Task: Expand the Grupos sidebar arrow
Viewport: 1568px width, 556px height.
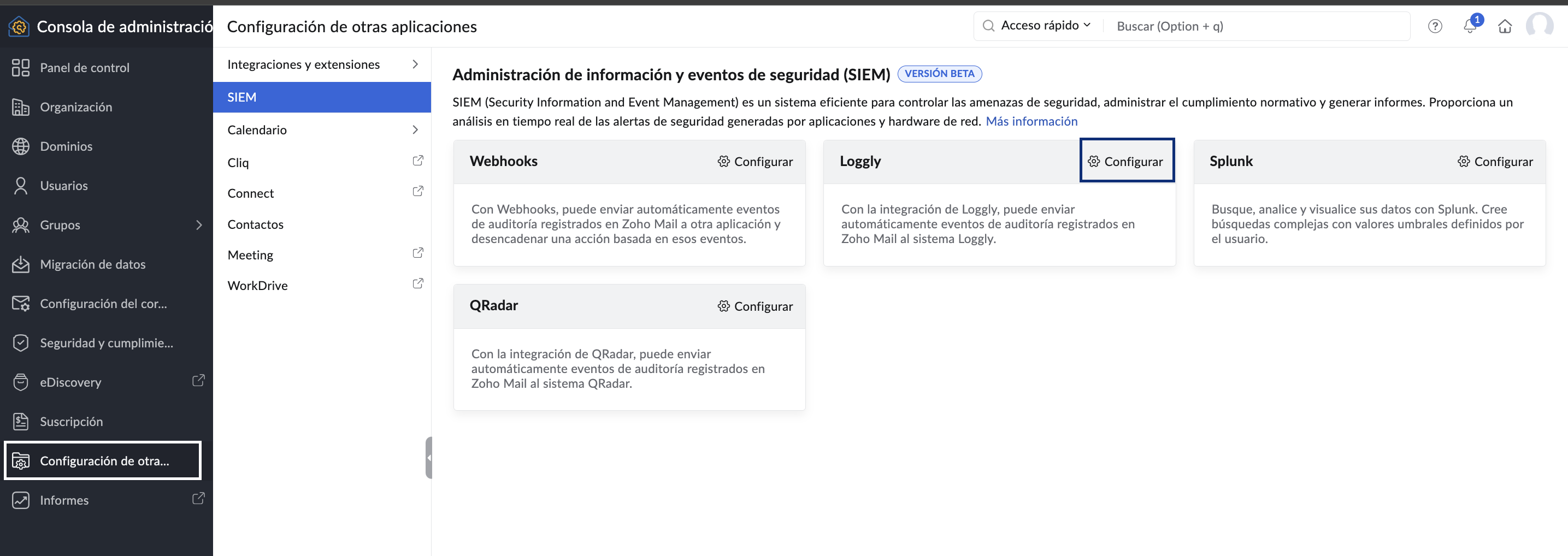Action: point(198,225)
